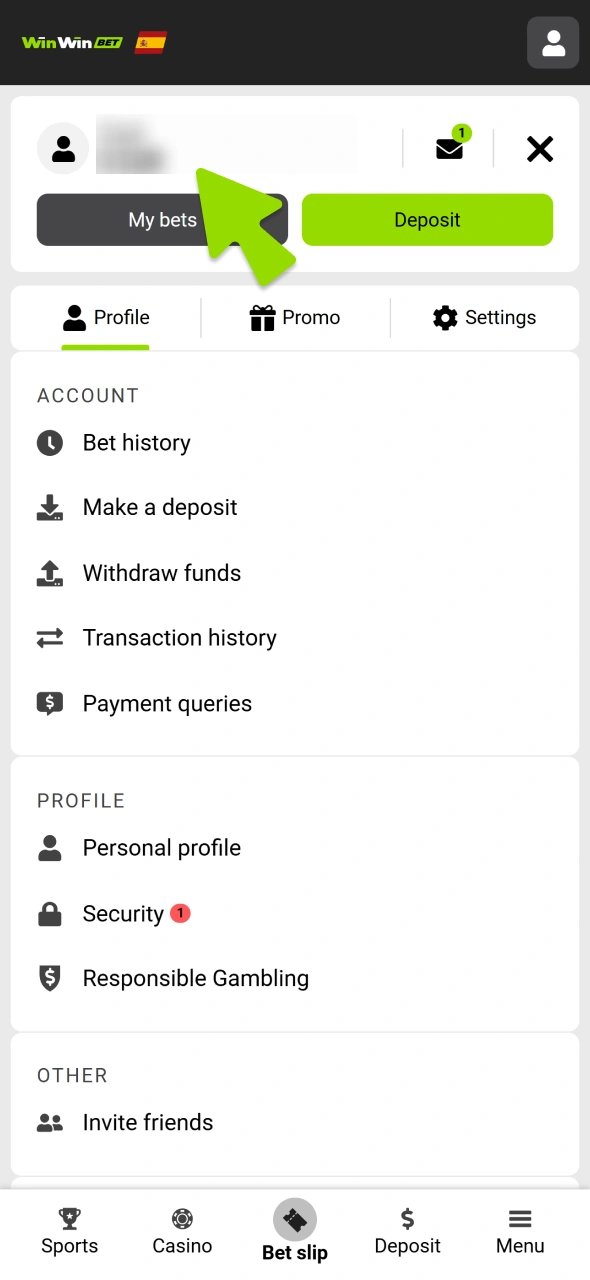Open the Bet history icon
This screenshot has width=590, height=1280.
pyautogui.click(x=50, y=443)
